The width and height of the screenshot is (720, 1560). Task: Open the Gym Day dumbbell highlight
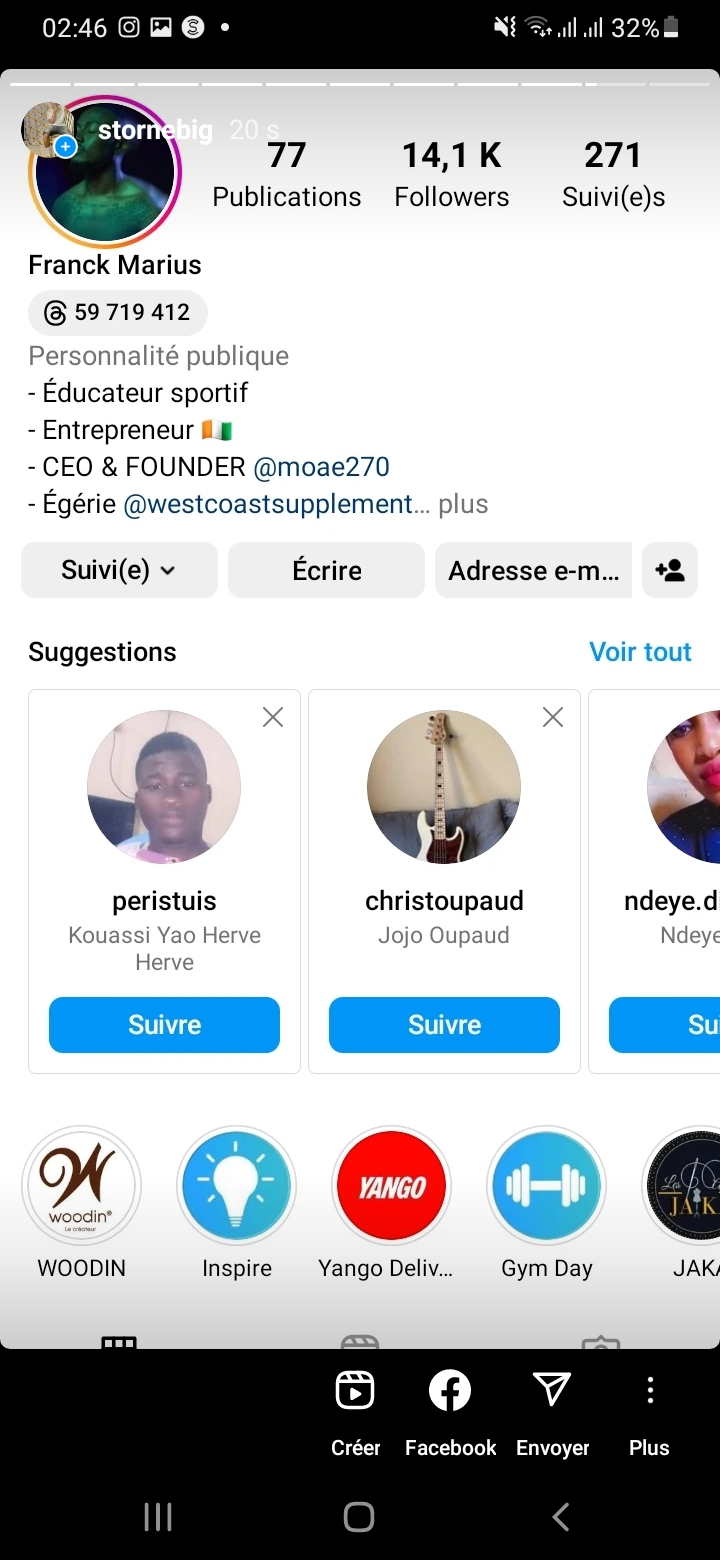pyautogui.click(x=546, y=1187)
